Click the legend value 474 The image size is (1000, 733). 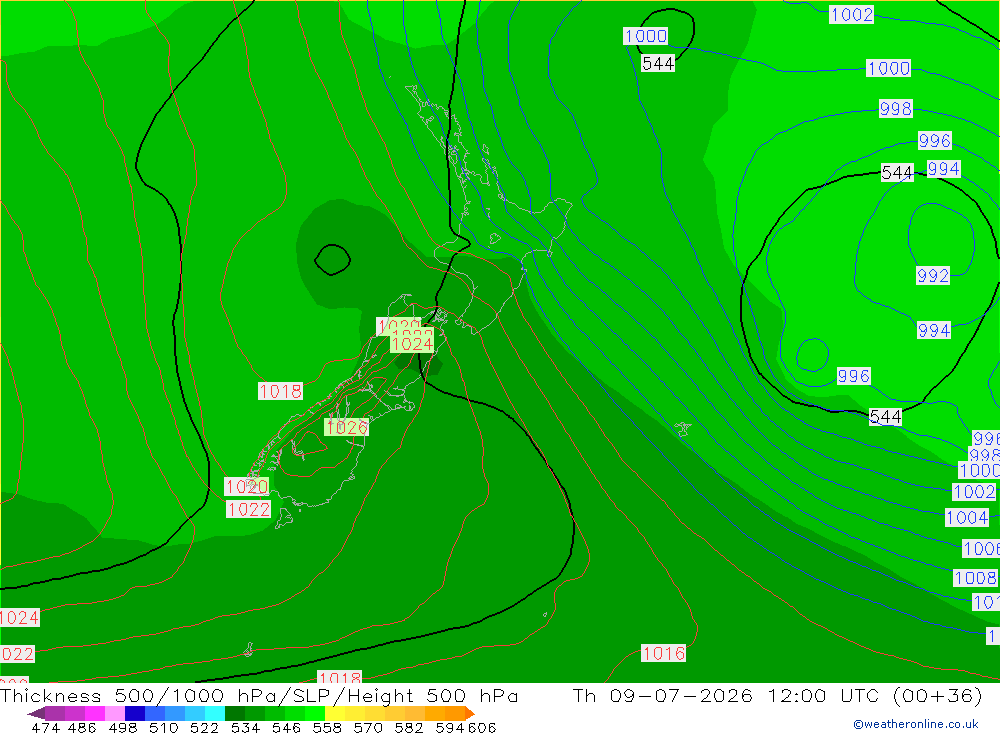point(45,727)
